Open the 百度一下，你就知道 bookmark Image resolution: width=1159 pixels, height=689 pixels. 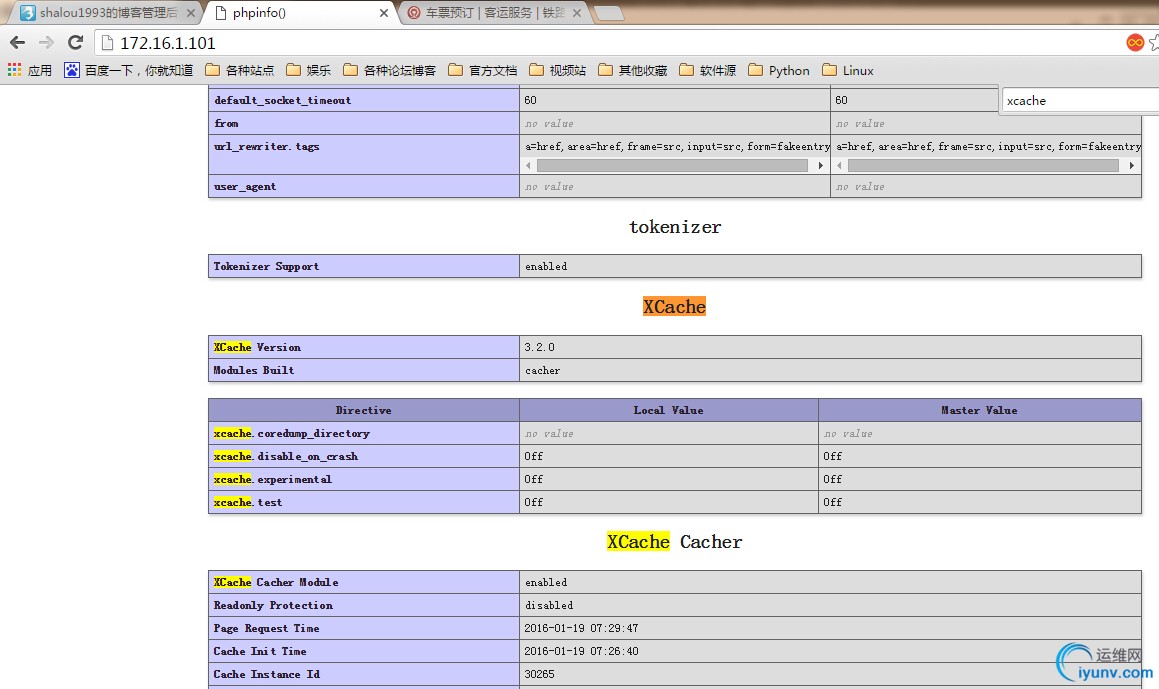coord(129,70)
